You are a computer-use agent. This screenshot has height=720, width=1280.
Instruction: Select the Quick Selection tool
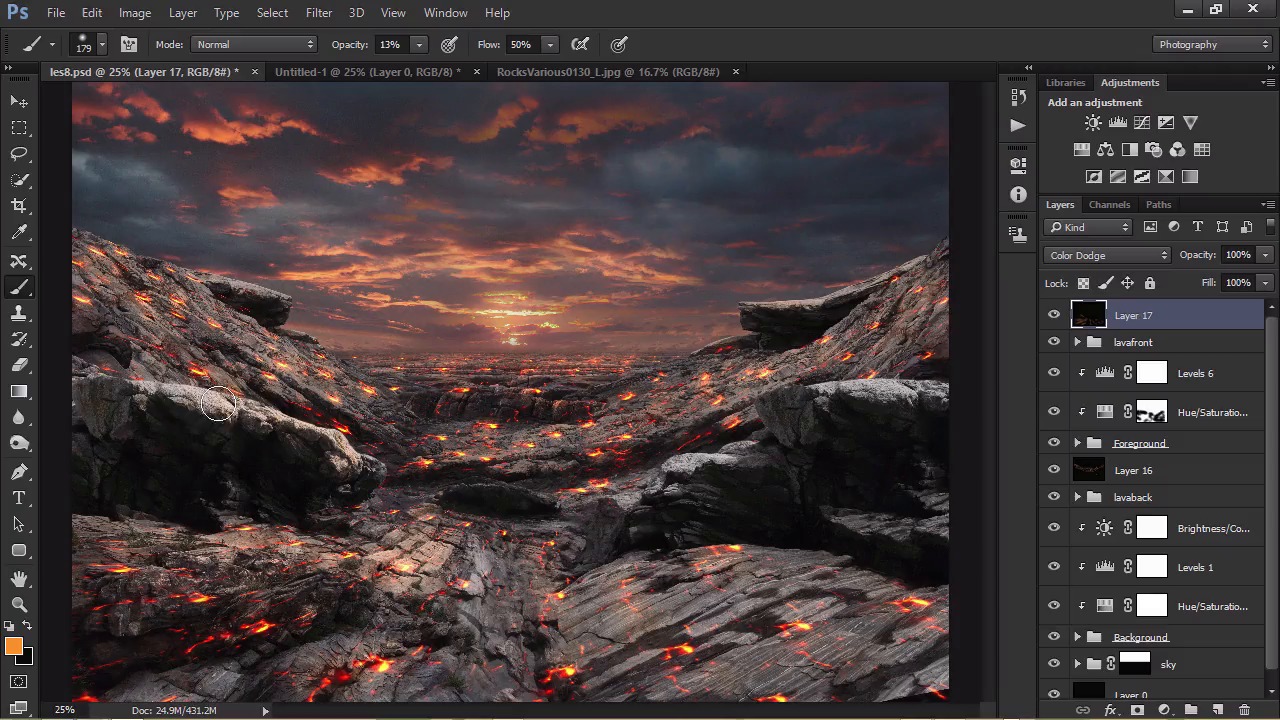(x=19, y=180)
